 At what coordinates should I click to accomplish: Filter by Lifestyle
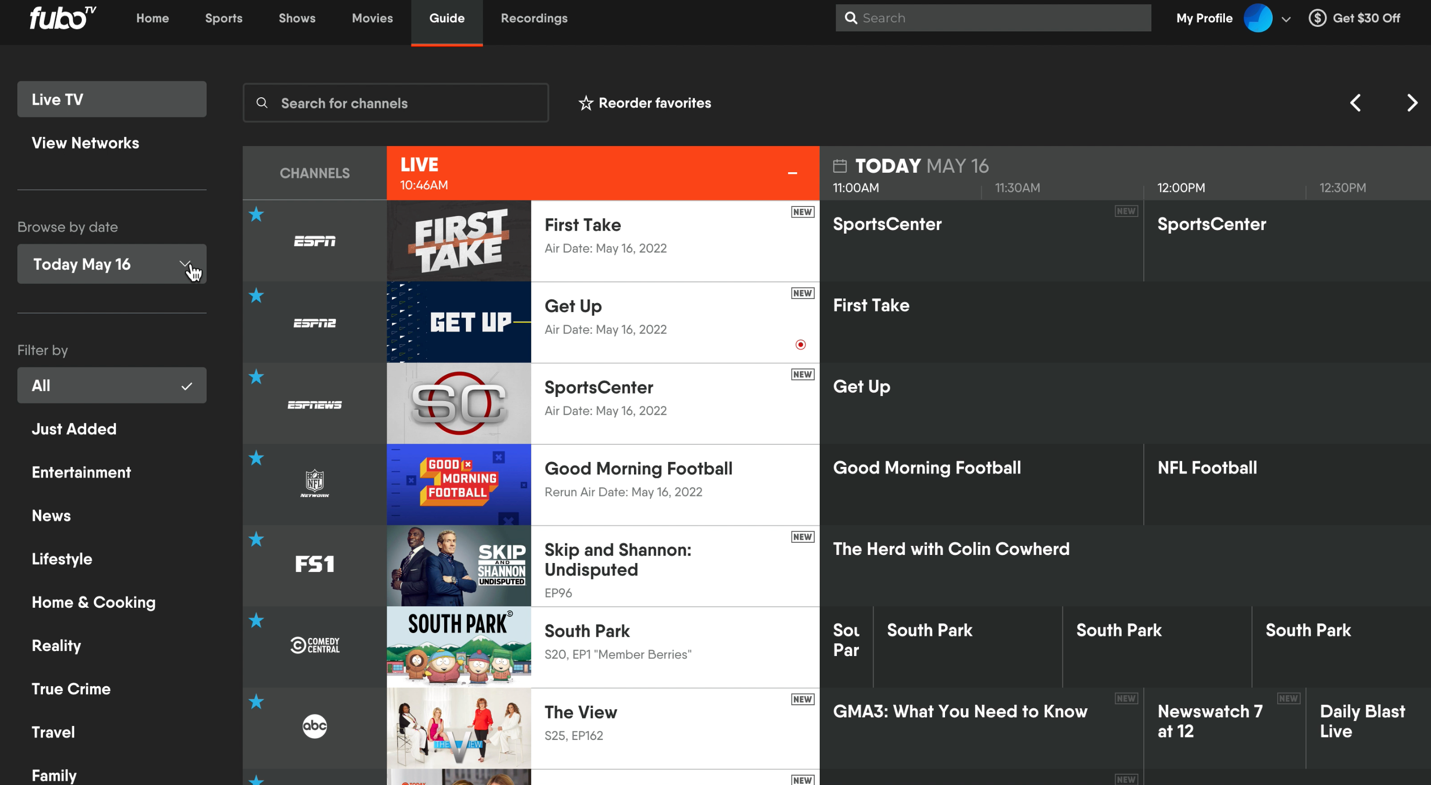[62, 559]
